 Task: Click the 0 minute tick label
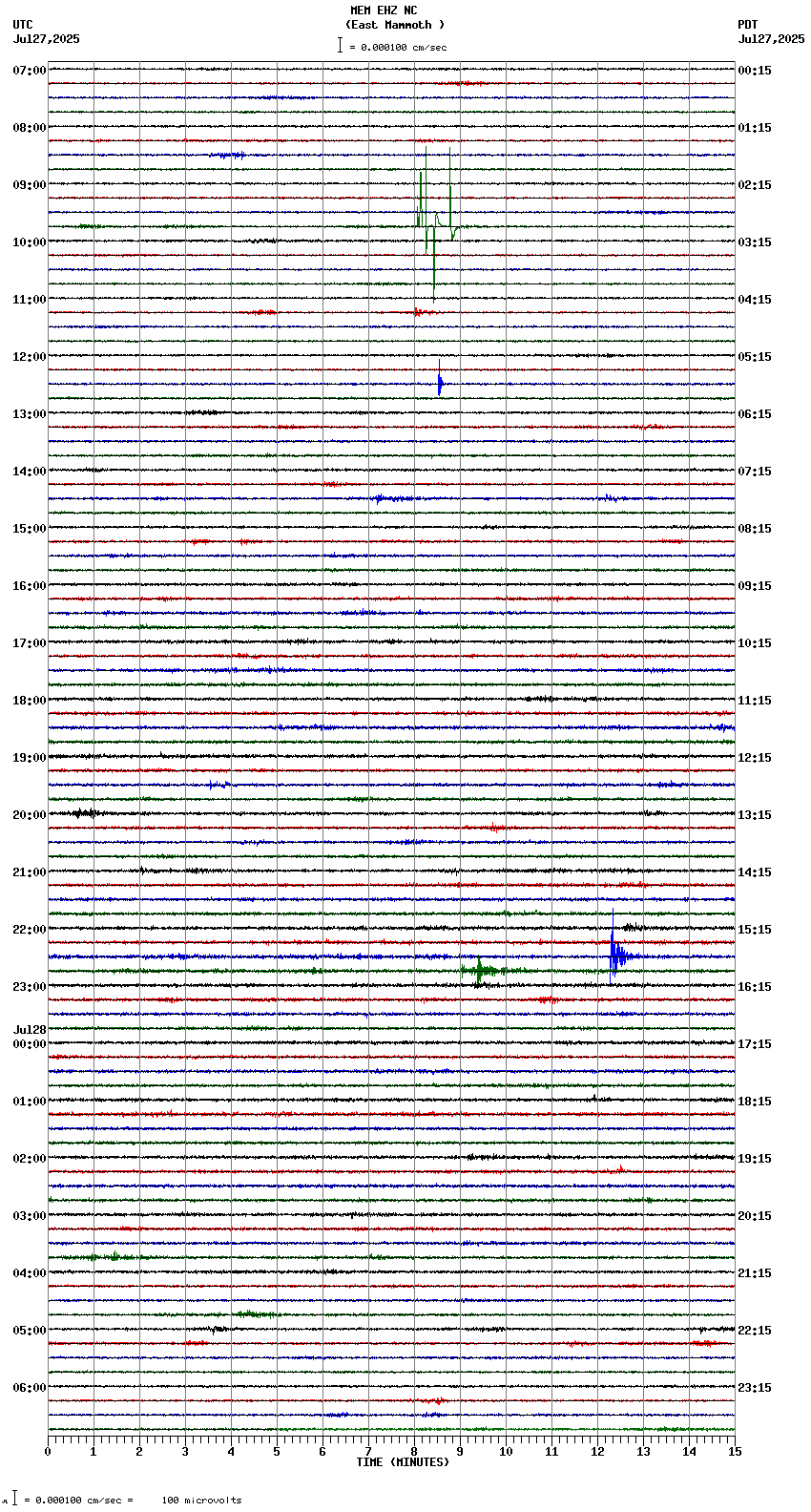point(48,1452)
